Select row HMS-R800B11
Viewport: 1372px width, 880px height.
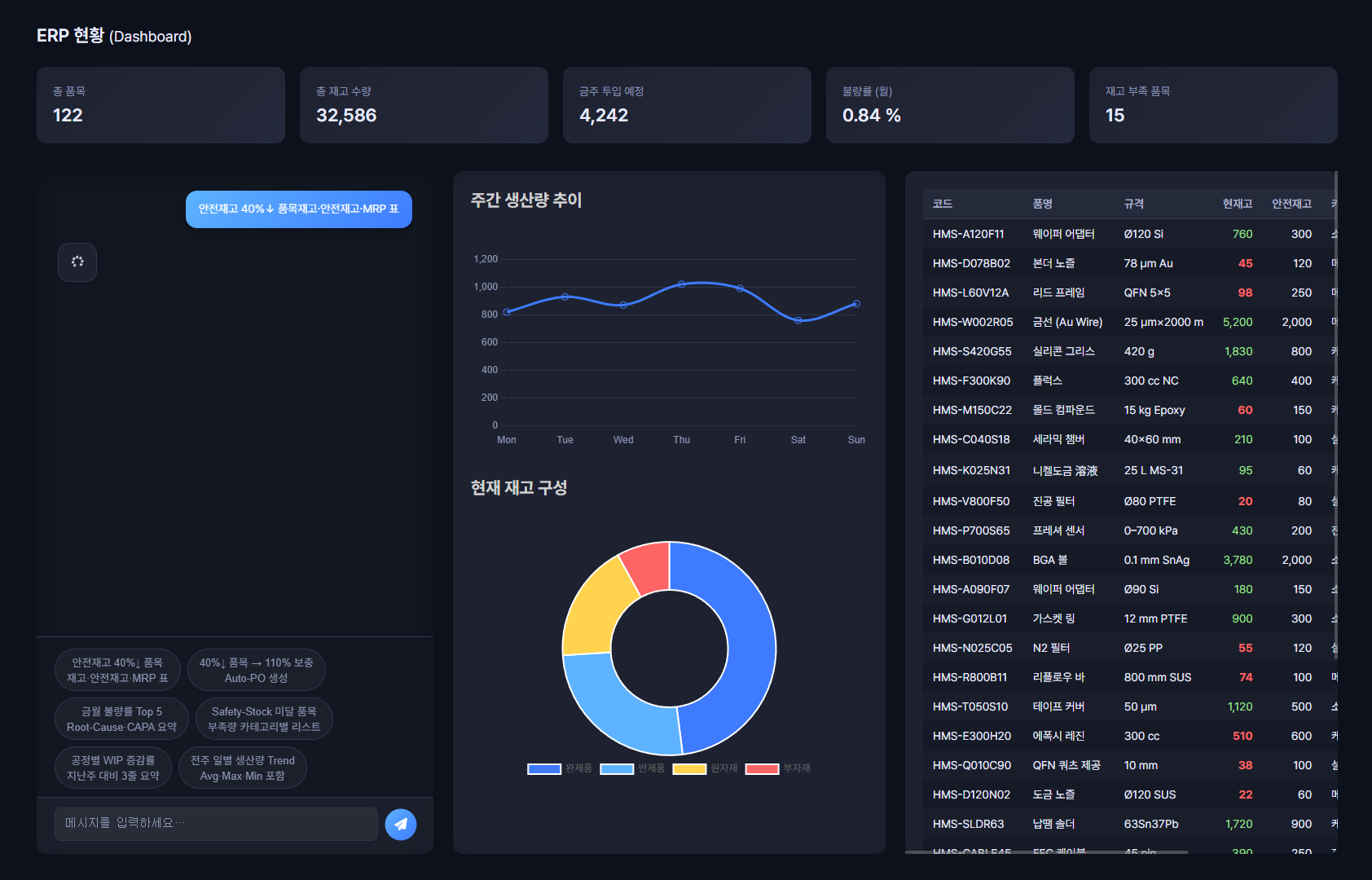1129,677
